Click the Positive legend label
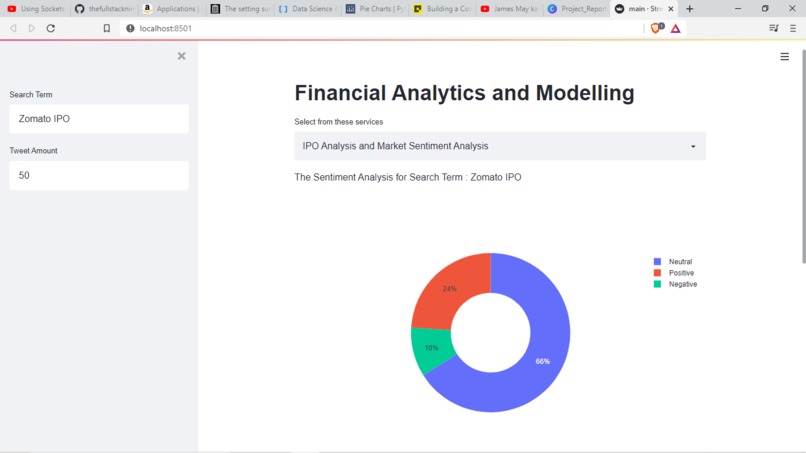The width and height of the screenshot is (806, 453). tap(681, 273)
